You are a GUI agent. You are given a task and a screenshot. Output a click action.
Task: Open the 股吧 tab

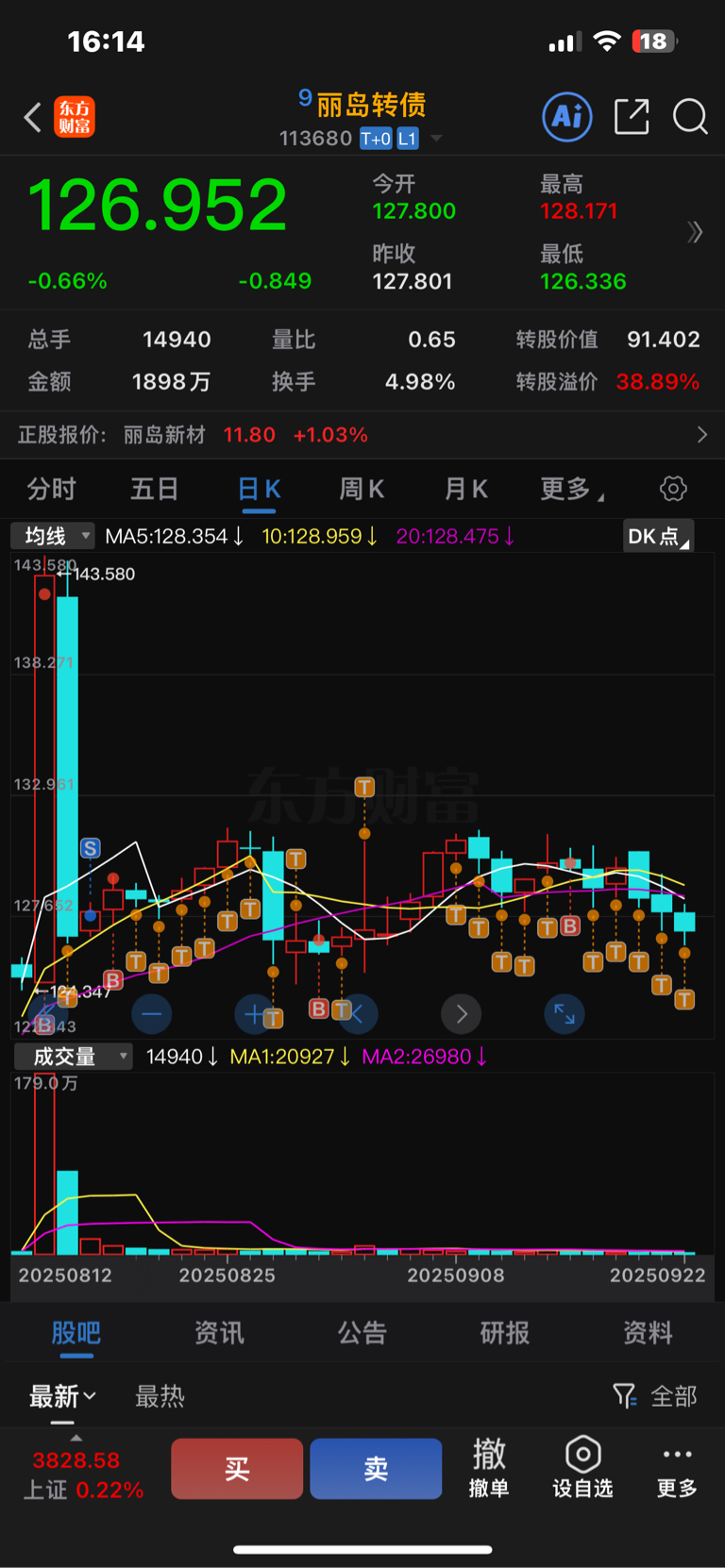(76, 1333)
